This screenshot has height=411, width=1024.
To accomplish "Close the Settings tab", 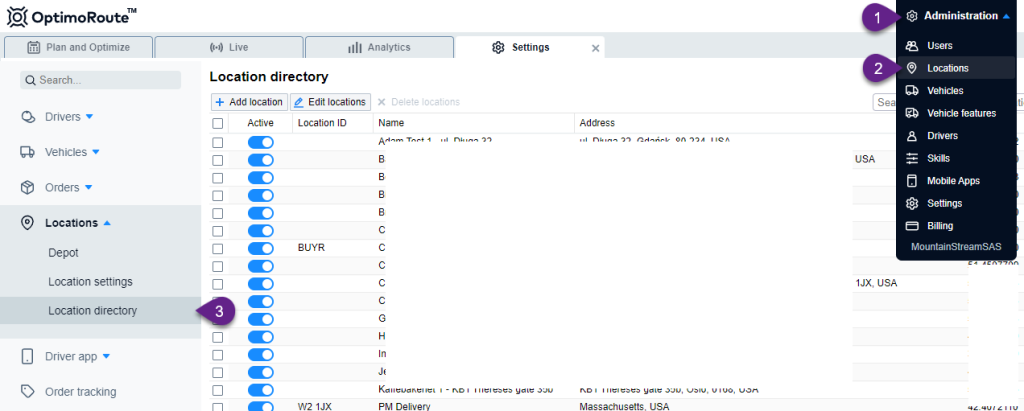I will 596,48.
